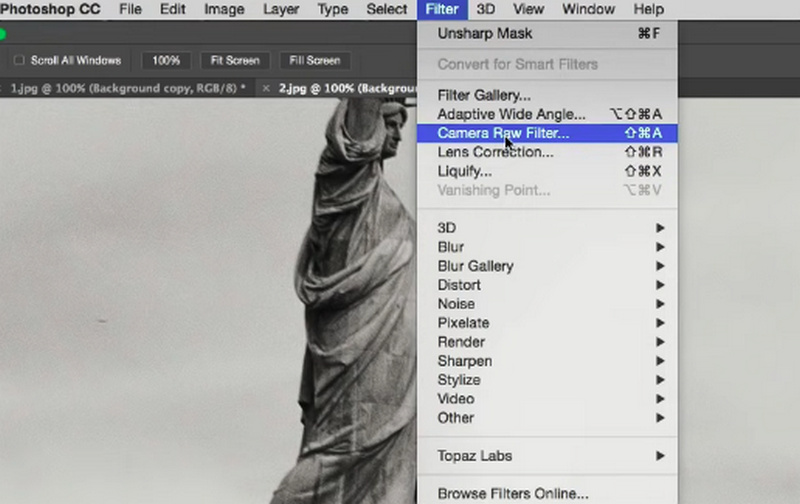Enable Scroll All Windows checkbox
The width and height of the screenshot is (800, 504).
pyautogui.click(x=19, y=60)
